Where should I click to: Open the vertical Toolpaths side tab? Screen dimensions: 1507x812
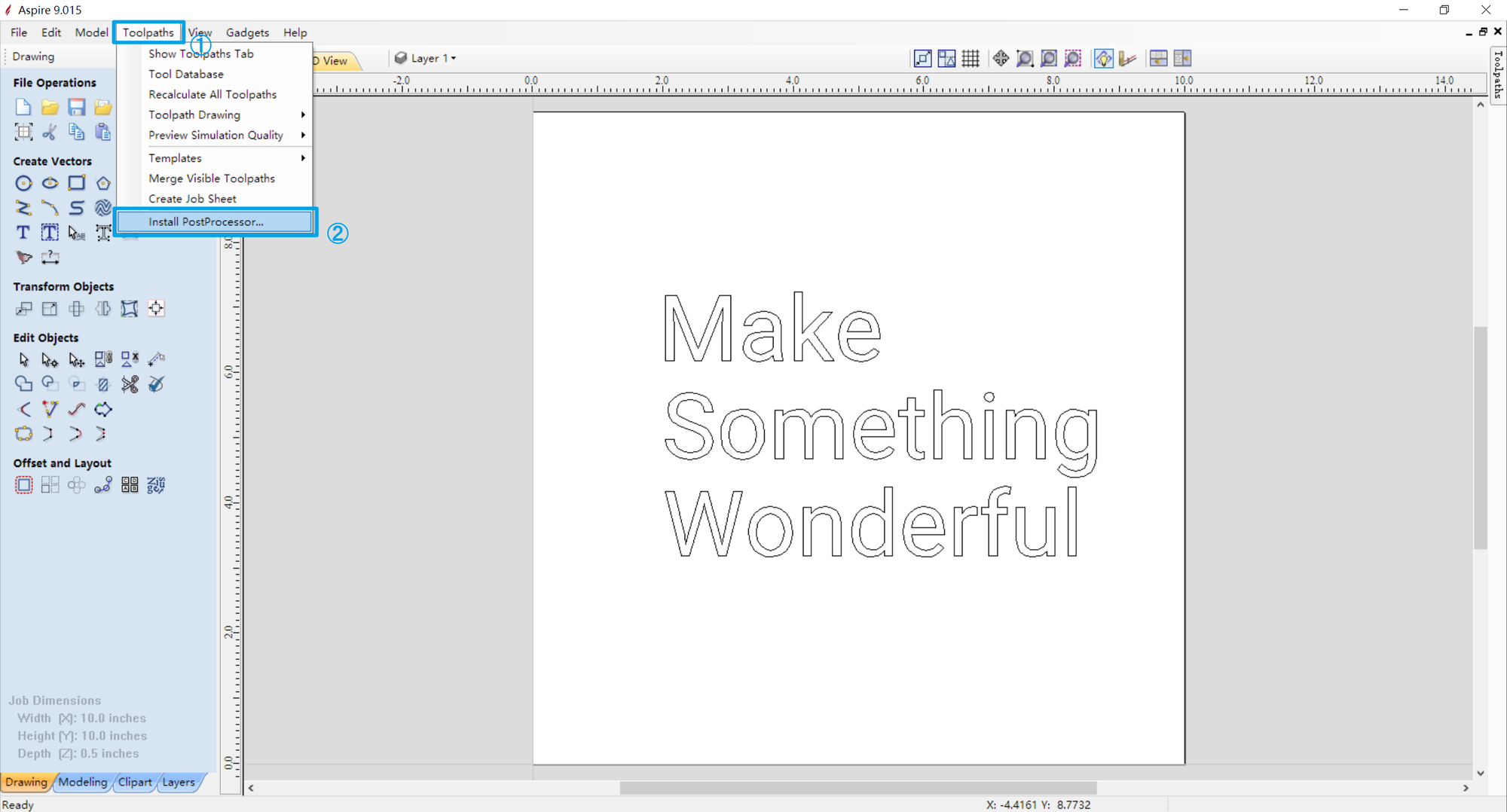point(1498,75)
